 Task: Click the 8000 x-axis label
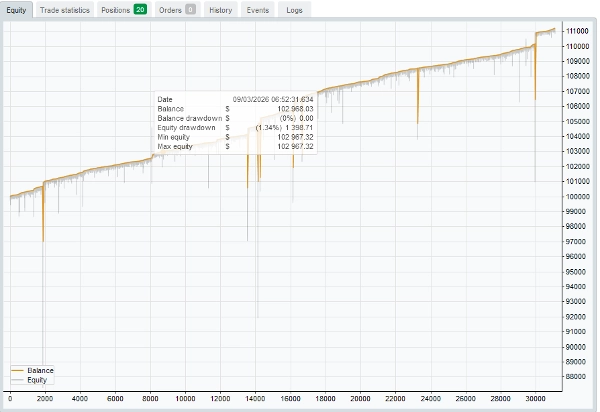[150, 398]
